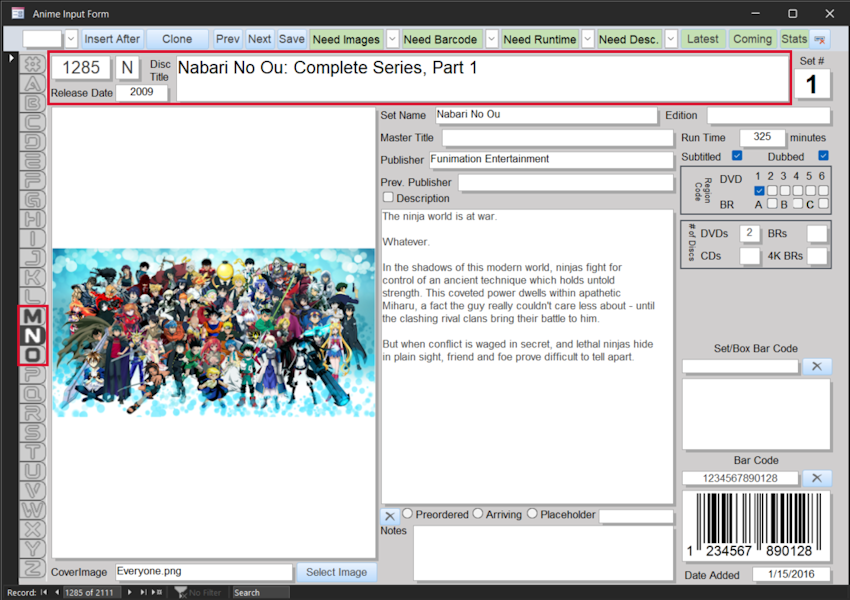The height and width of the screenshot is (600, 850).
Task: Save the current record
Action: pyautogui.click(x=292, y=39)
